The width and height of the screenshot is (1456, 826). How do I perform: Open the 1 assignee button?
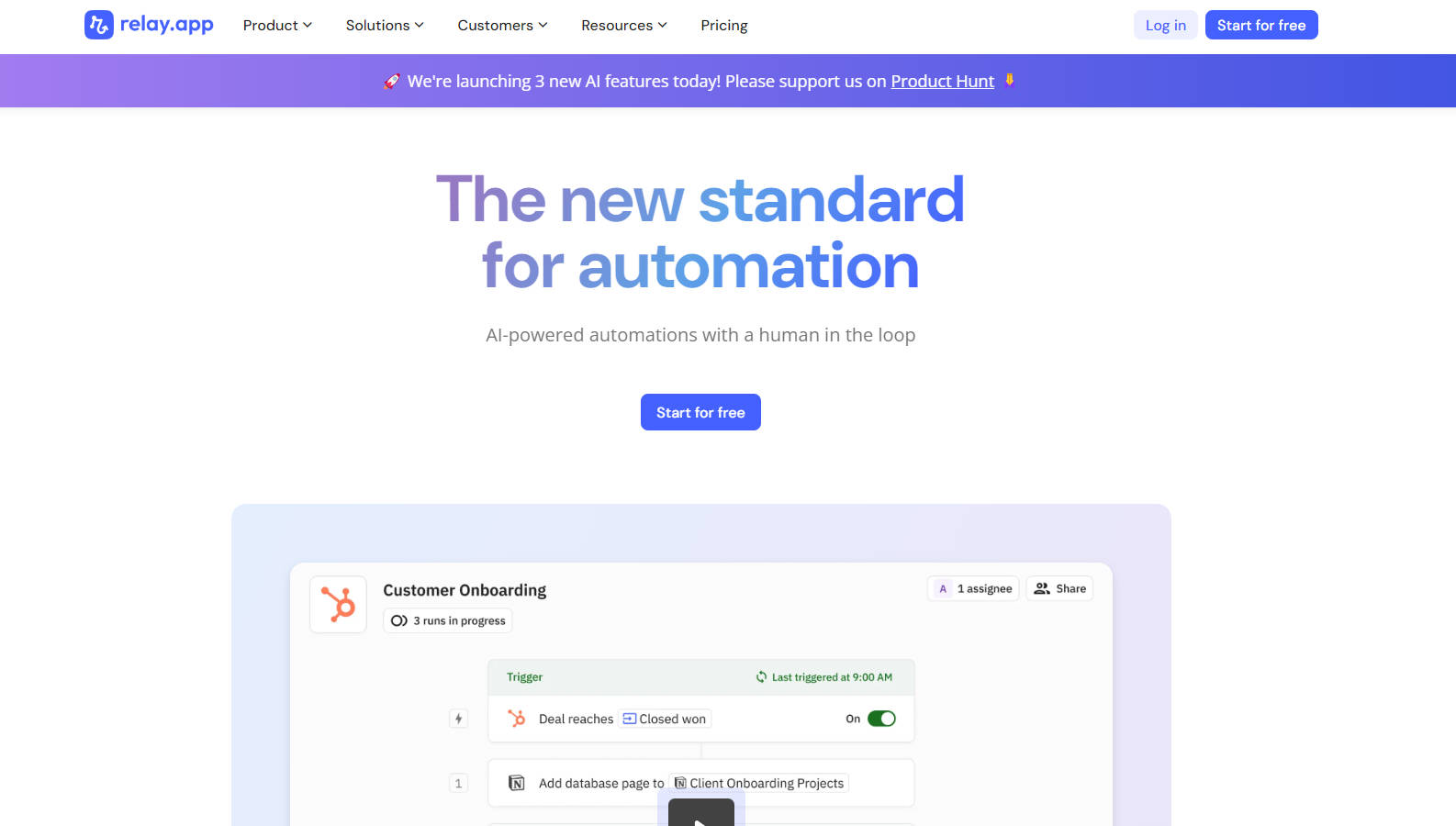point(973,588)
